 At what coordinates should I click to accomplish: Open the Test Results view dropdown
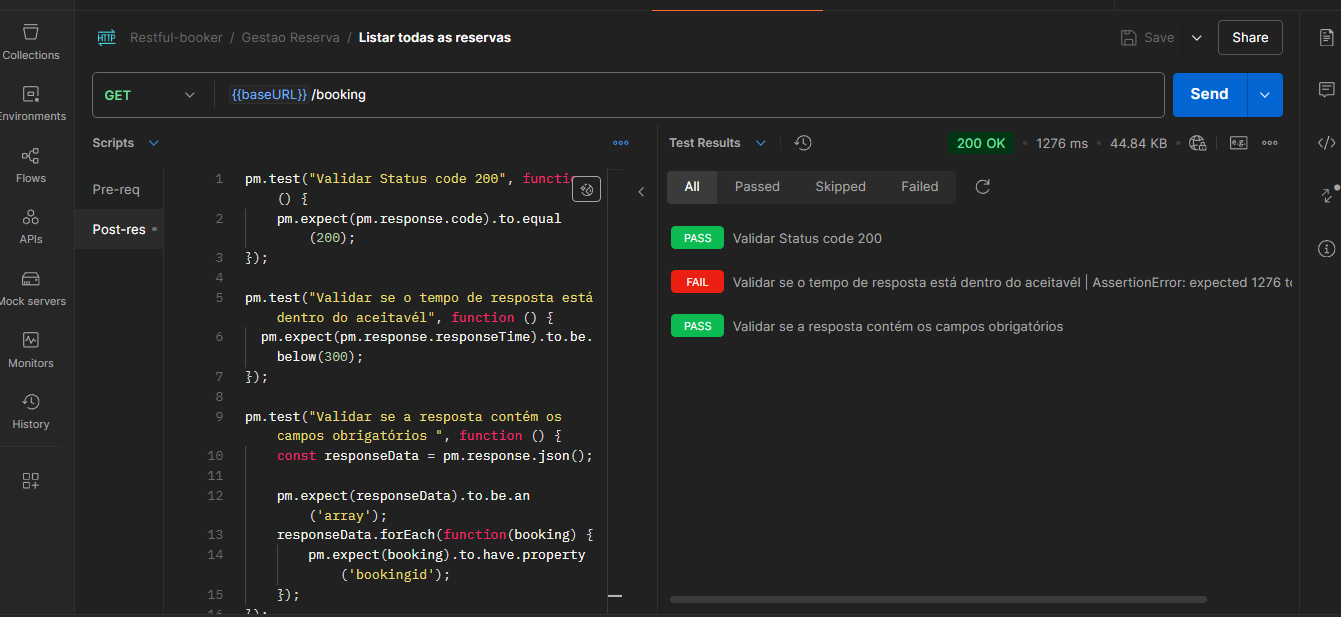point(760,143)
